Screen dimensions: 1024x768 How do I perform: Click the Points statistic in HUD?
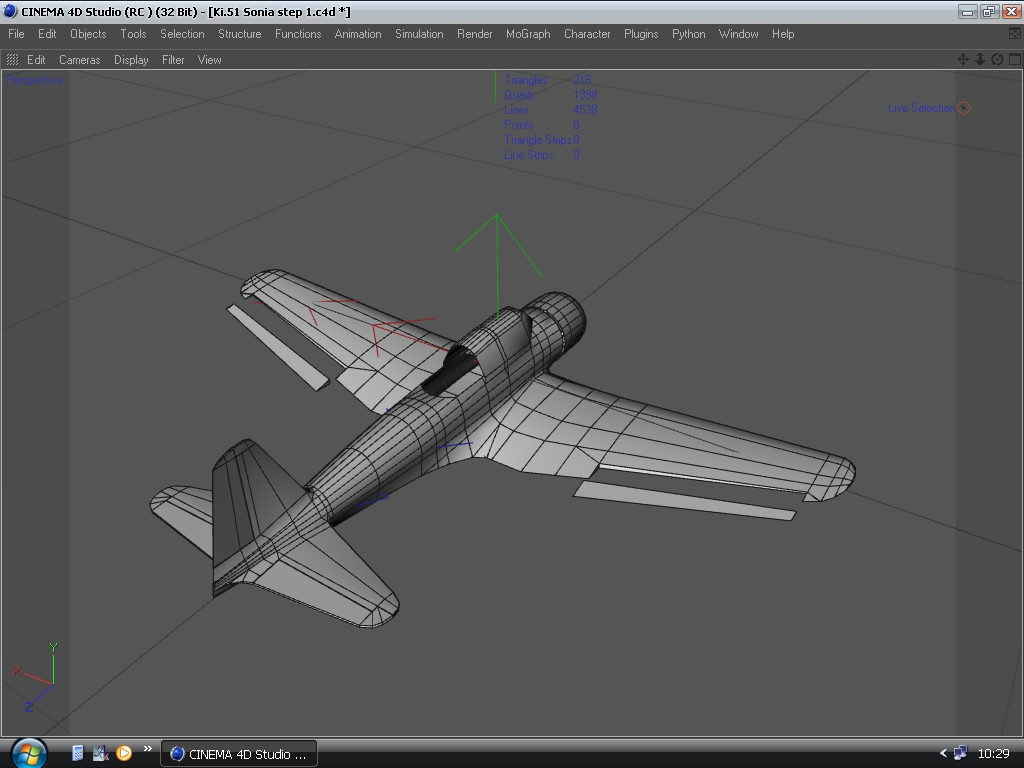point(541,125)
